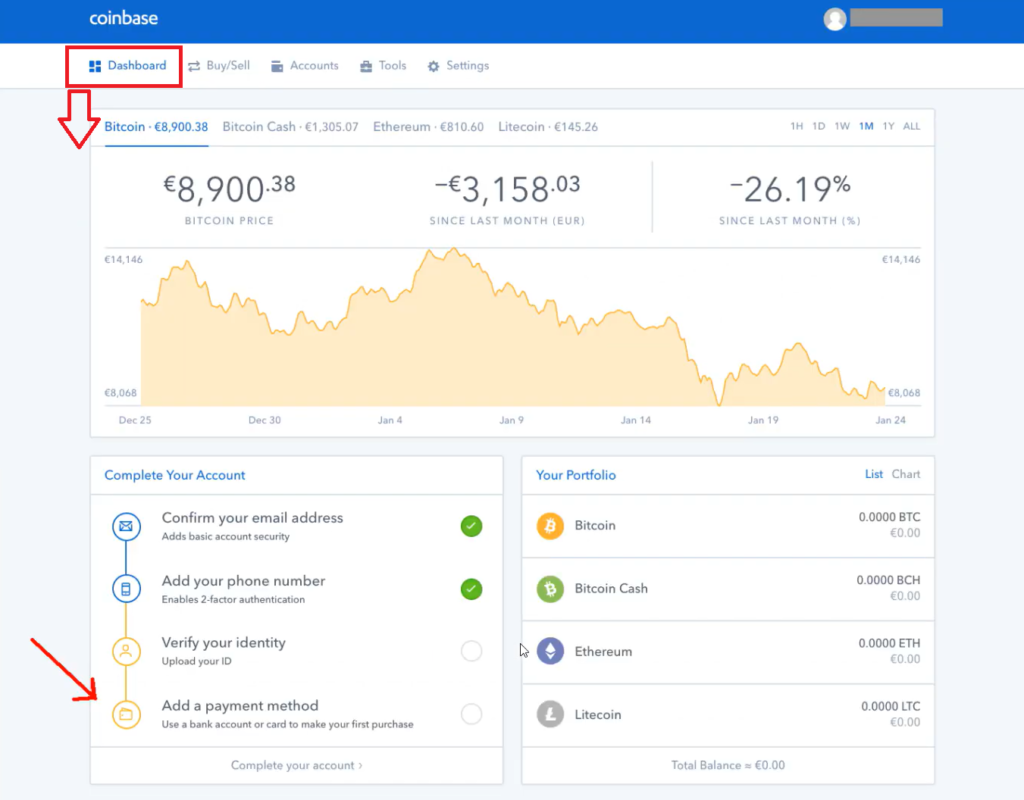Click Add your phone number step

pos(296,589)
